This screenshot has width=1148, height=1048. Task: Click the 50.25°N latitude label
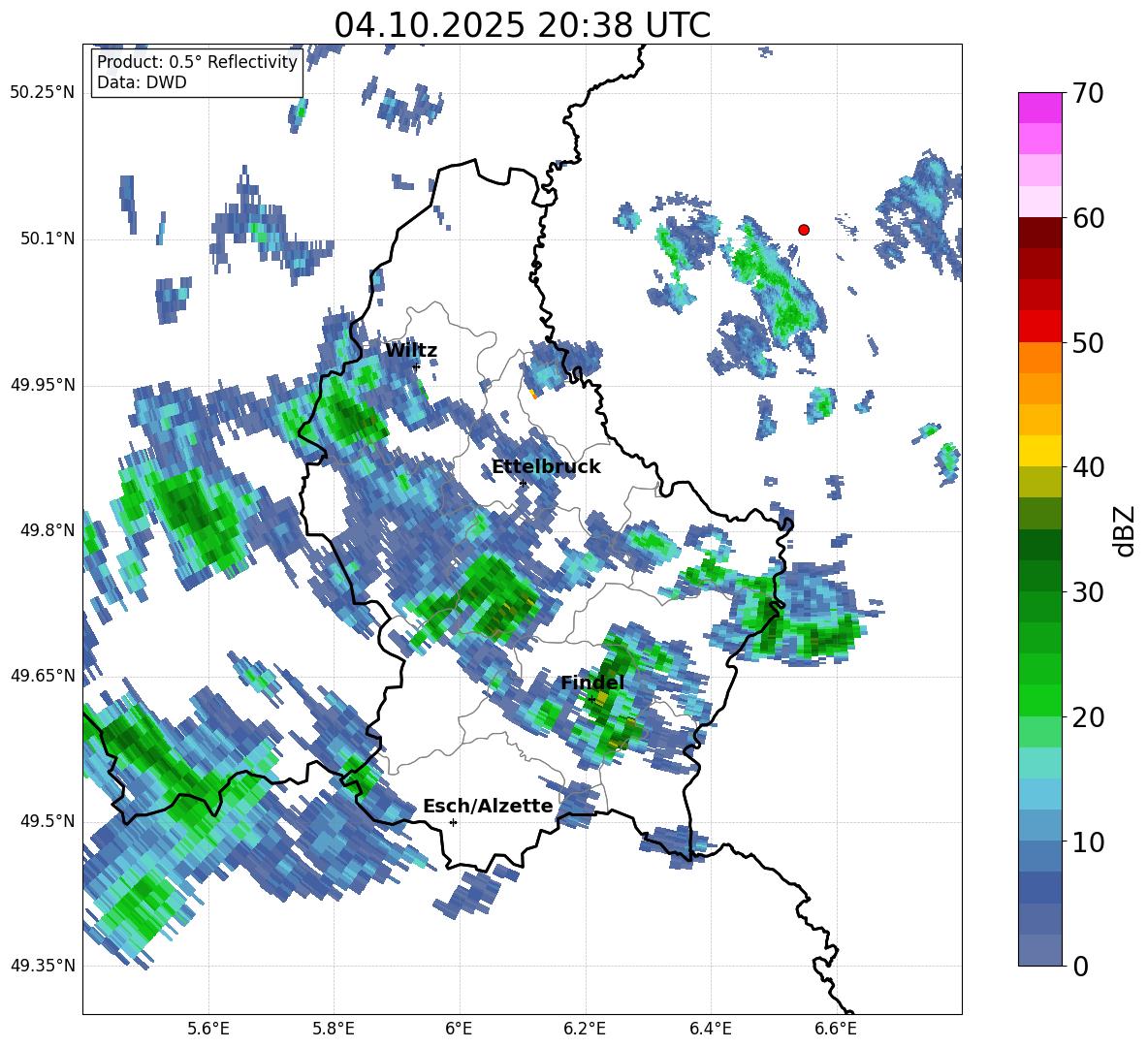tap(43, 93)
